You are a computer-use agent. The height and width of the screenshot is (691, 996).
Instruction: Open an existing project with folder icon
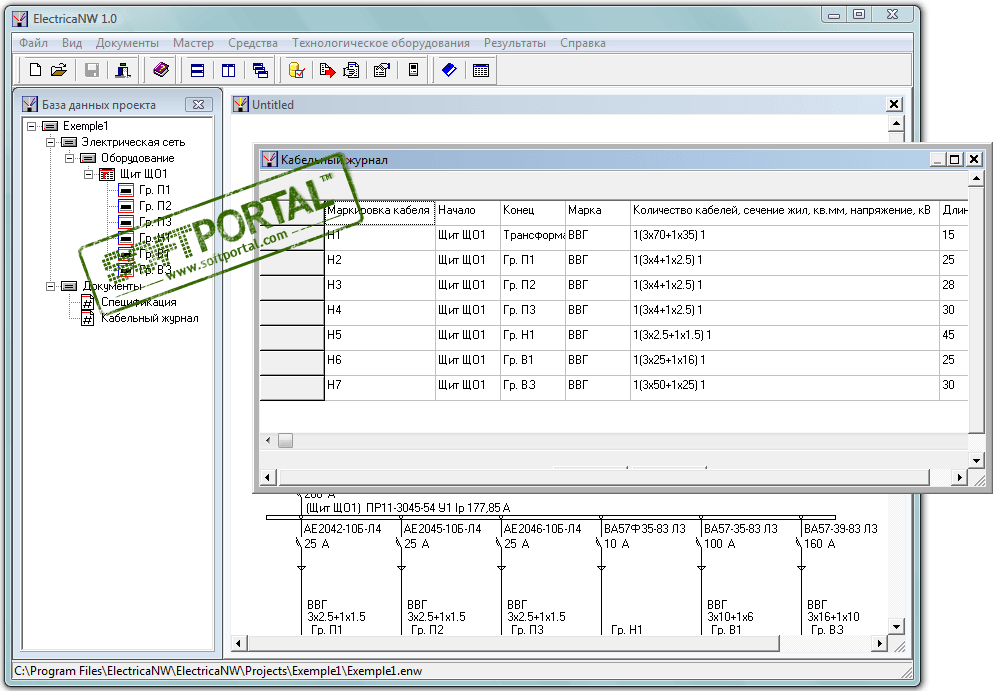58,70
